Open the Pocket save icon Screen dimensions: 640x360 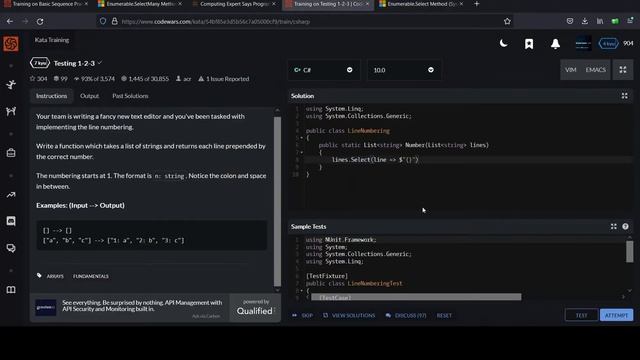coord(570,21)
